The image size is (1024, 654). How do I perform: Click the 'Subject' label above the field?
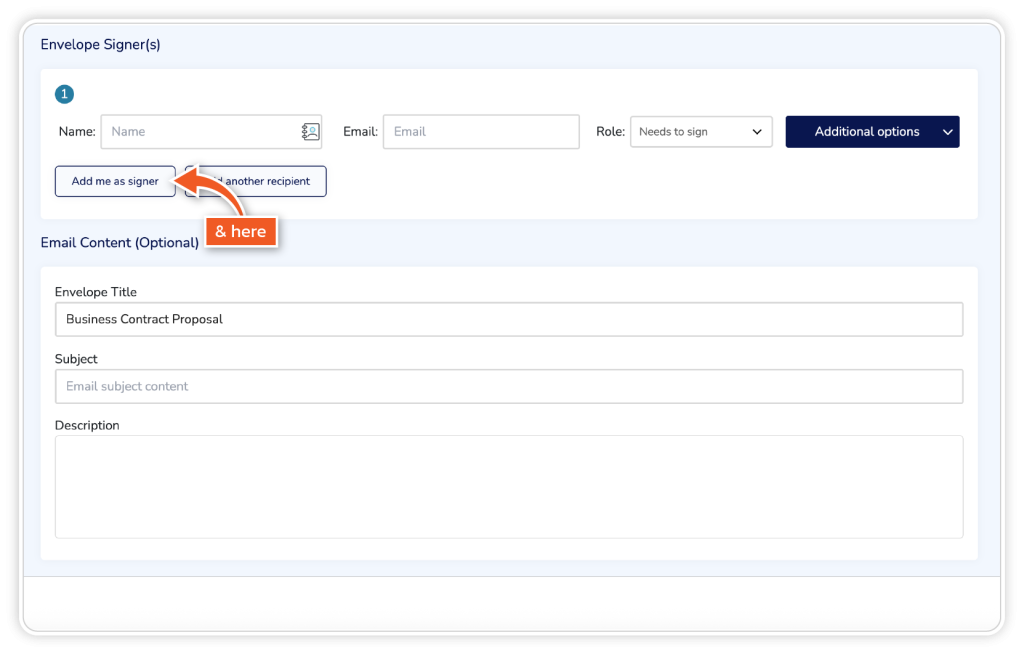point(76,359)
